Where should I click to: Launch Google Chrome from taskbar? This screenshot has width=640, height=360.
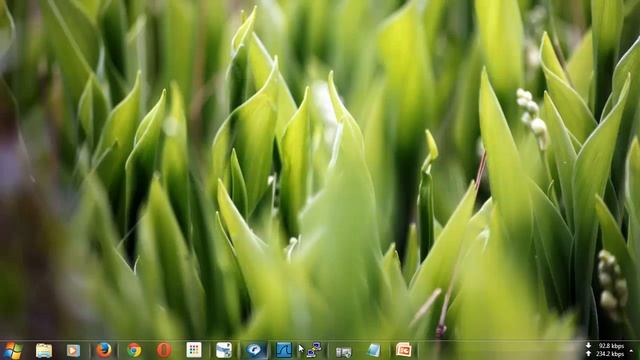(134, 350)
